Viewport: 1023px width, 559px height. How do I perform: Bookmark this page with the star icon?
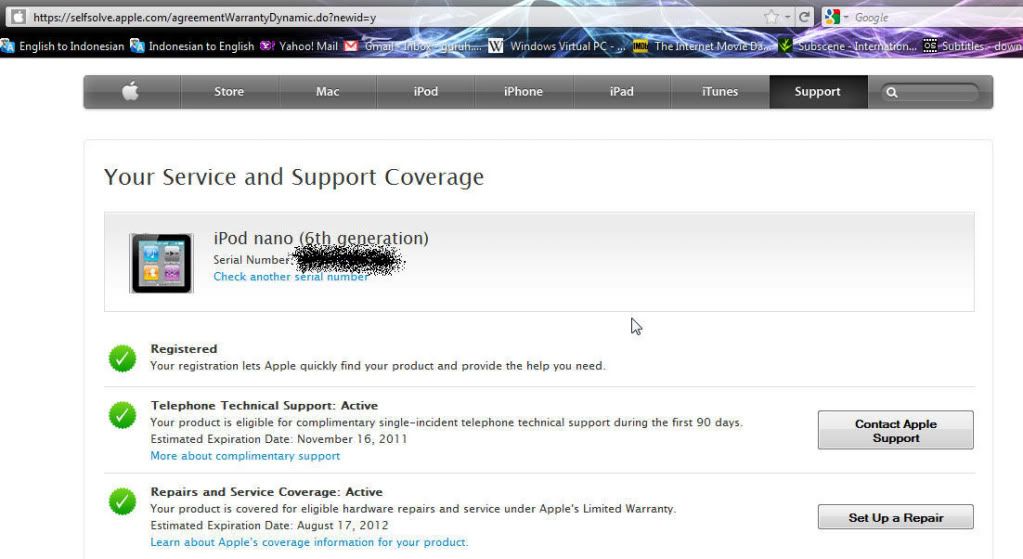point(771,17)
